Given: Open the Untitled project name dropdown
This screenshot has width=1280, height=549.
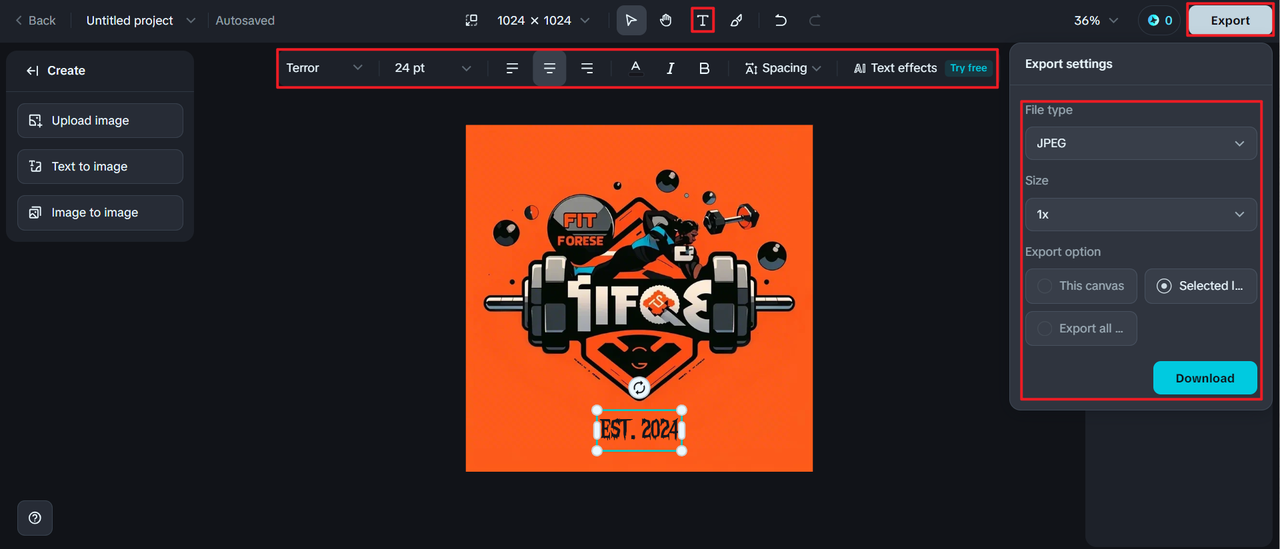Looking at the screenshot, I should point(140,20).
